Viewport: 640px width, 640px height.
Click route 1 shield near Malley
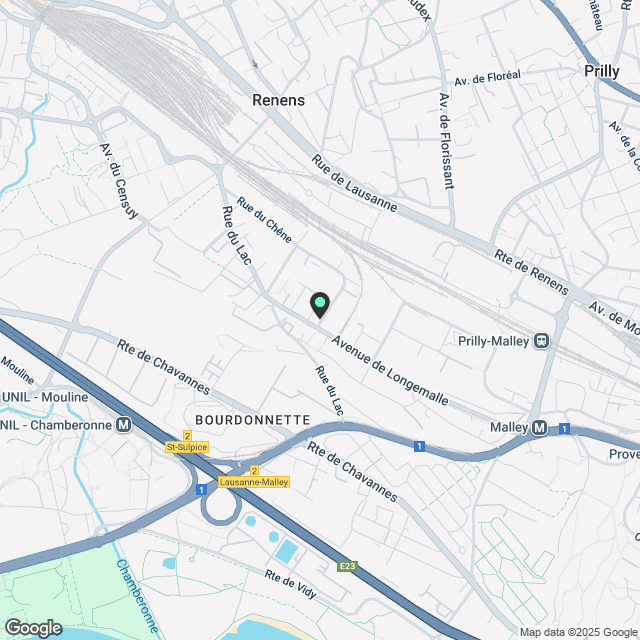[x=564, y=429]
